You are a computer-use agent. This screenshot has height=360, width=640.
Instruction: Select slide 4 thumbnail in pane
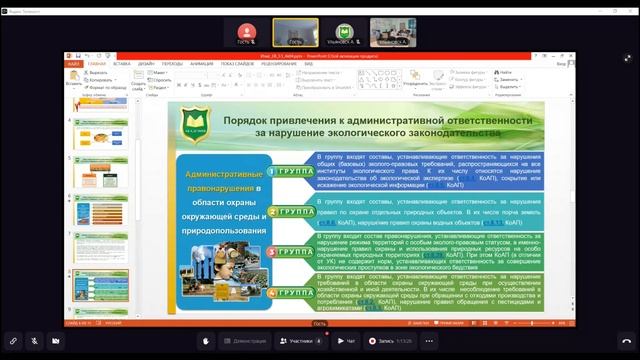point(100,134)
